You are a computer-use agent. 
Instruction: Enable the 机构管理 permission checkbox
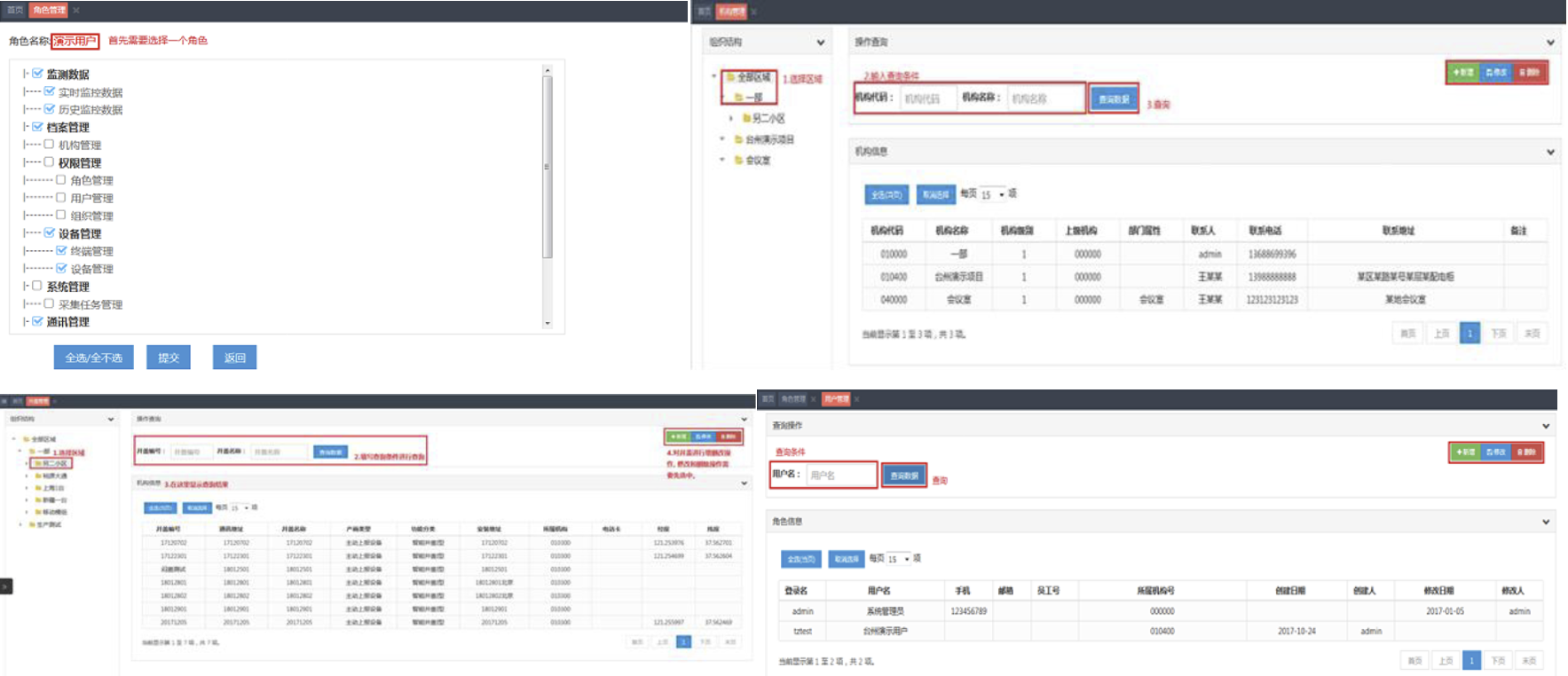[50, 145]
